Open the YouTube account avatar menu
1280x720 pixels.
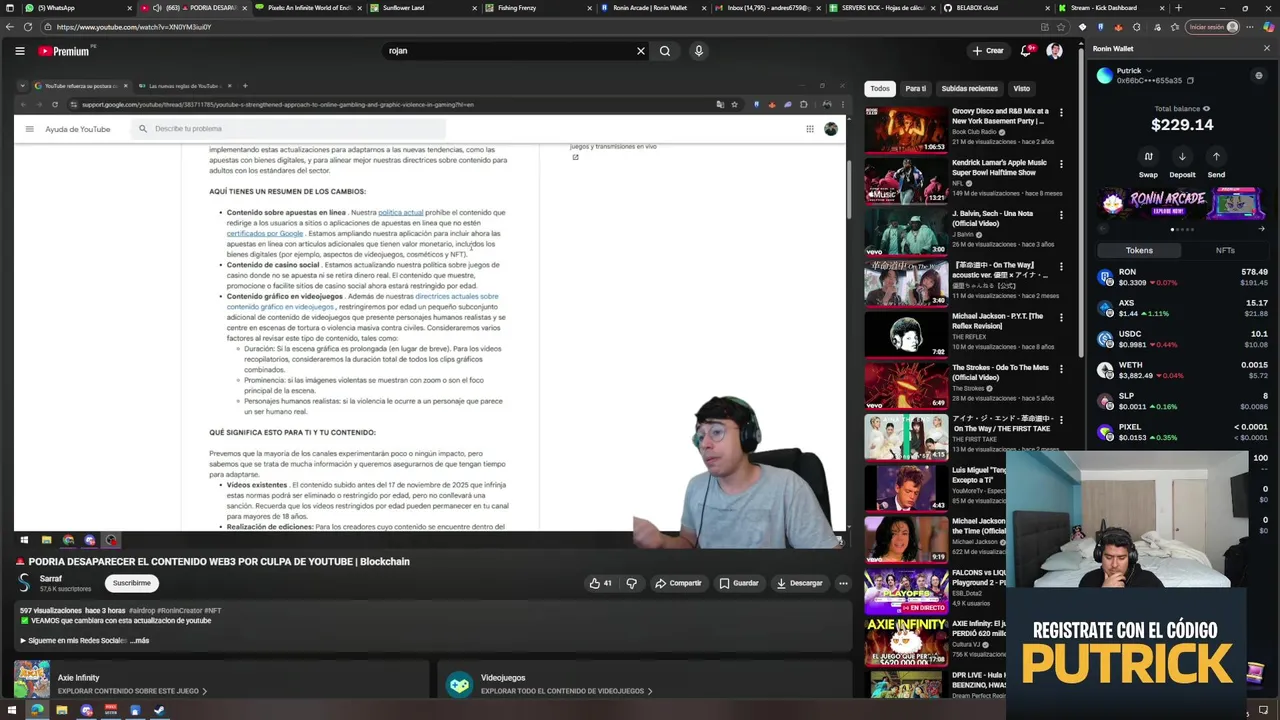pos(1054,51)
